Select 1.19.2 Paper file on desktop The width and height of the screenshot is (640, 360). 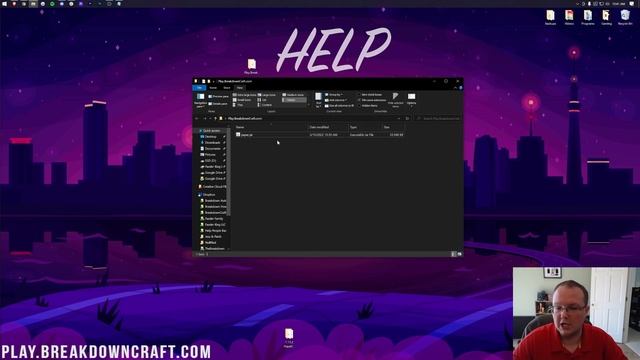click(289, 338)
